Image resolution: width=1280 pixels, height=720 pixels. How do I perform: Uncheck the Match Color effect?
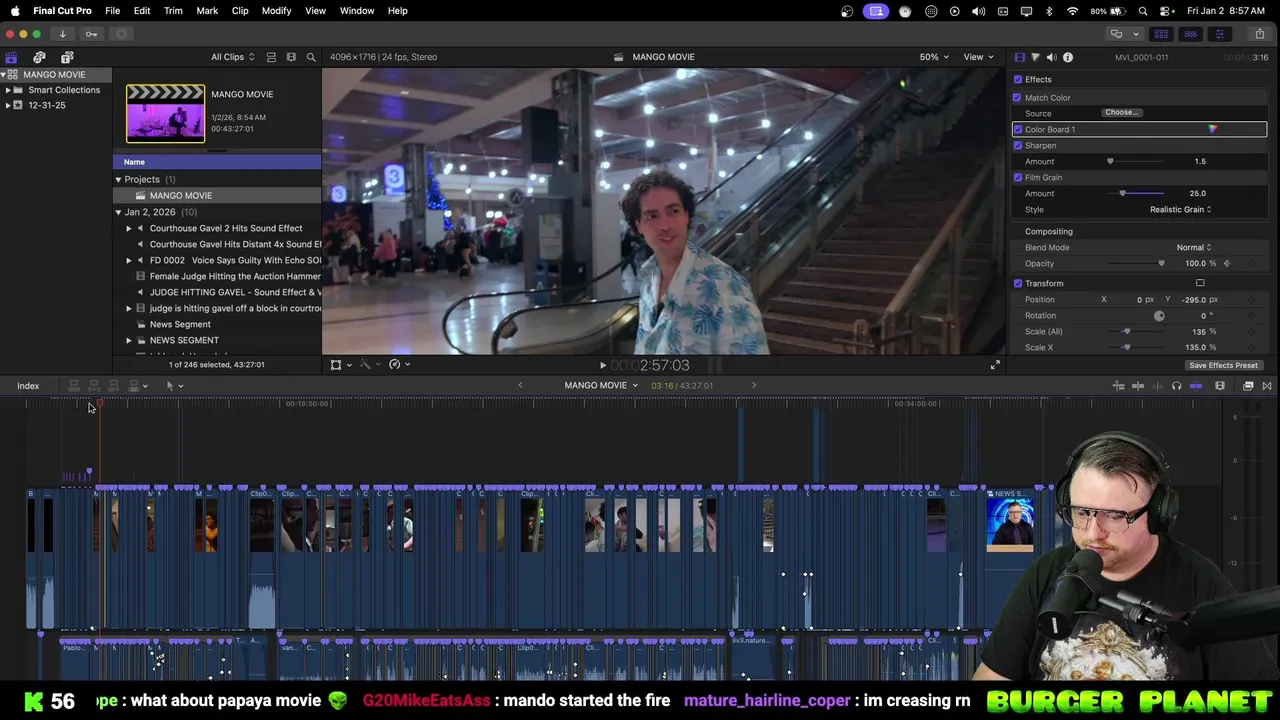coord(1017,98)
